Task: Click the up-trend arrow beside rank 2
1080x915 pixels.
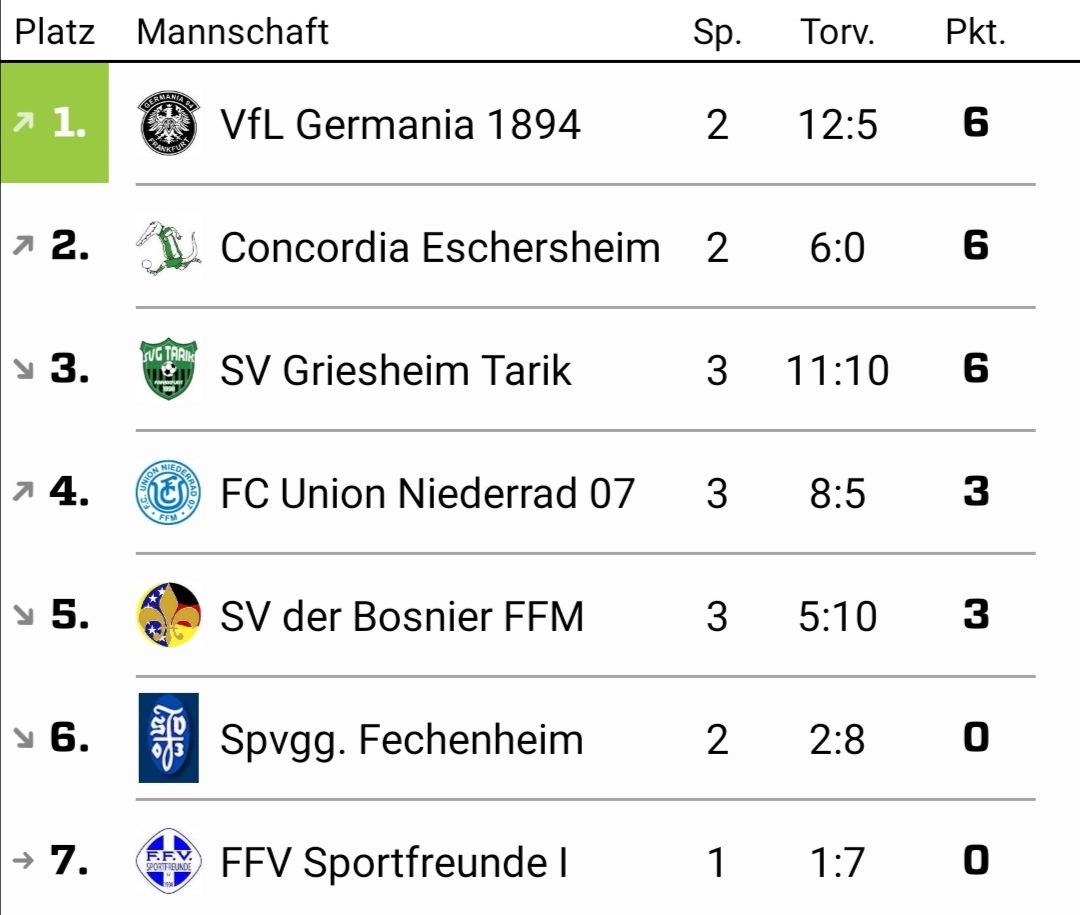Action: pos(23,245)
